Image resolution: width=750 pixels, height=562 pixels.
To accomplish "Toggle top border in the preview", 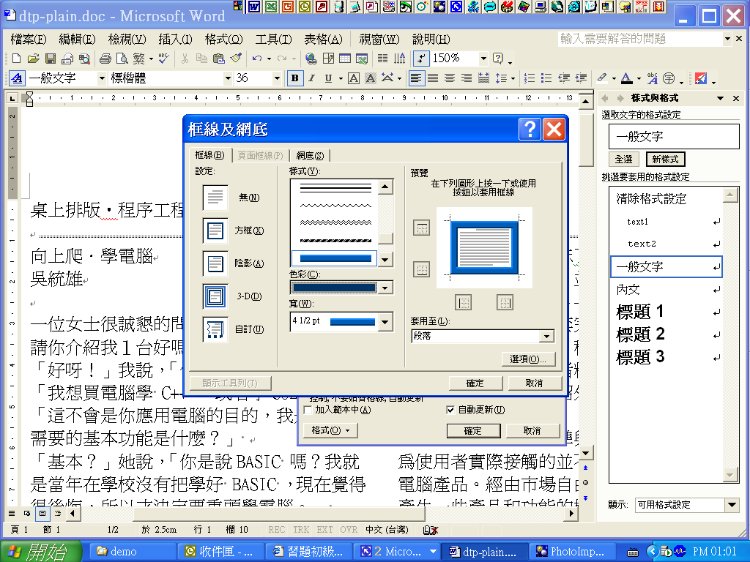I will point(421,228).
